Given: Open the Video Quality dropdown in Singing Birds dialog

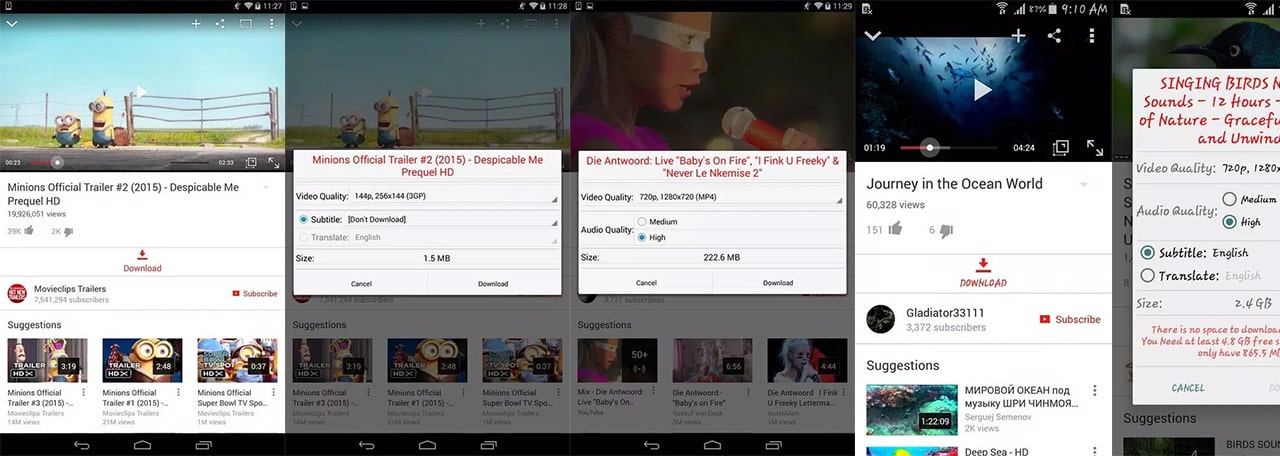Looking at the screenshot, I should pyautogui.click(x=1248, y=169).
